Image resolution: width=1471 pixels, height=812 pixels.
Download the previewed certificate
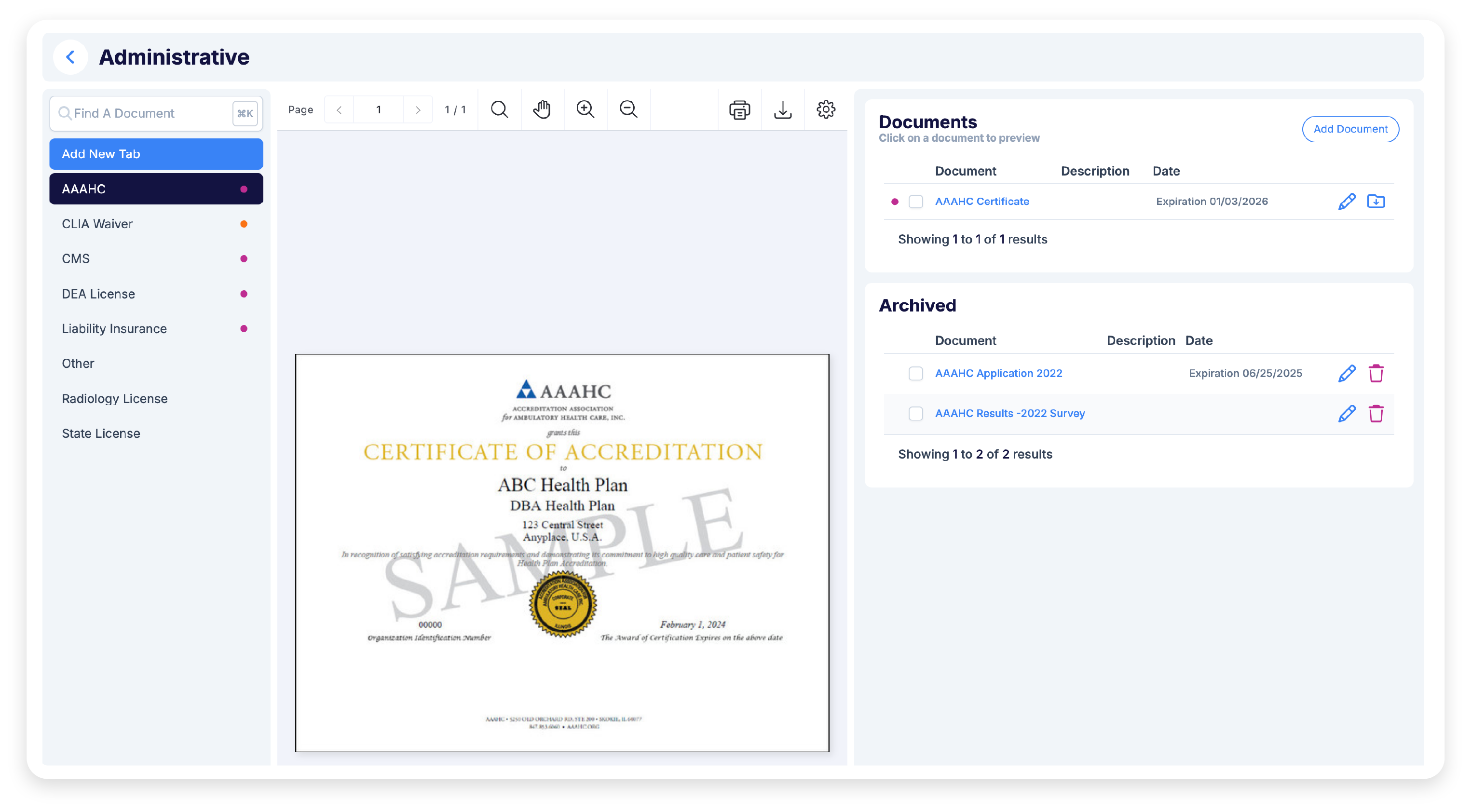pos(782,109)
